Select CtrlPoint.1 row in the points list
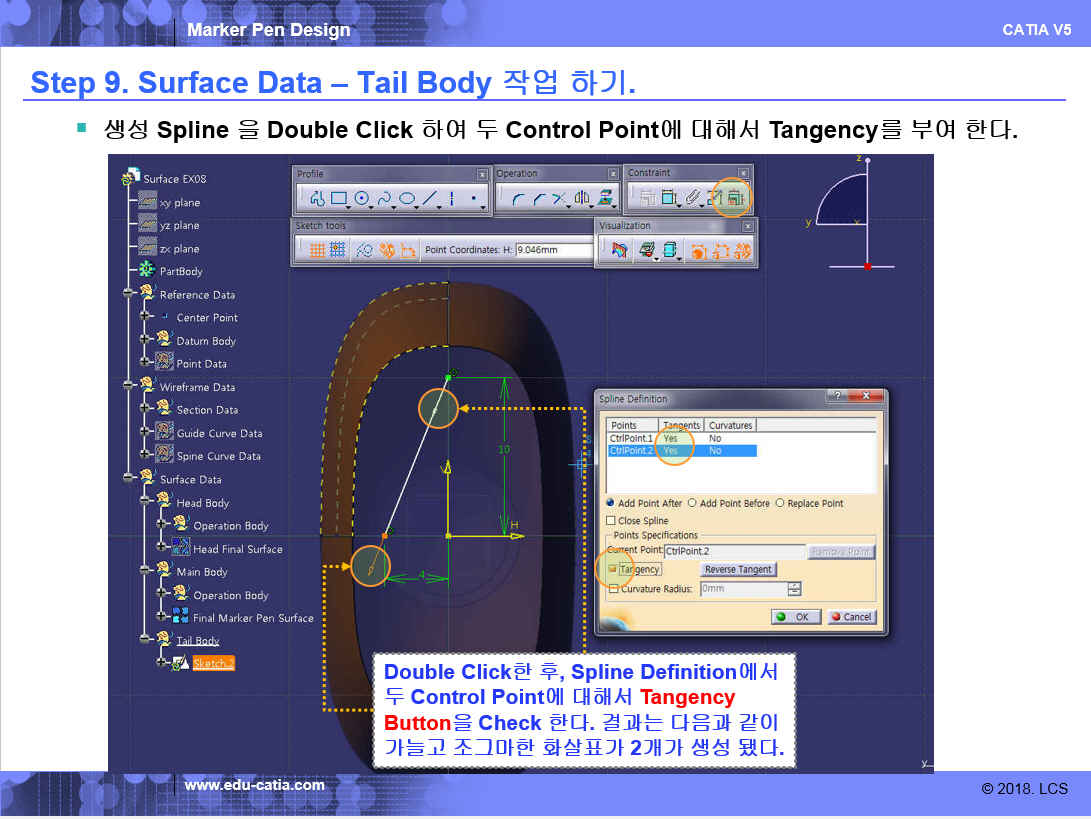Image resolution: width=1091 pixels, height=819 pixels. [x=631, y=438]
